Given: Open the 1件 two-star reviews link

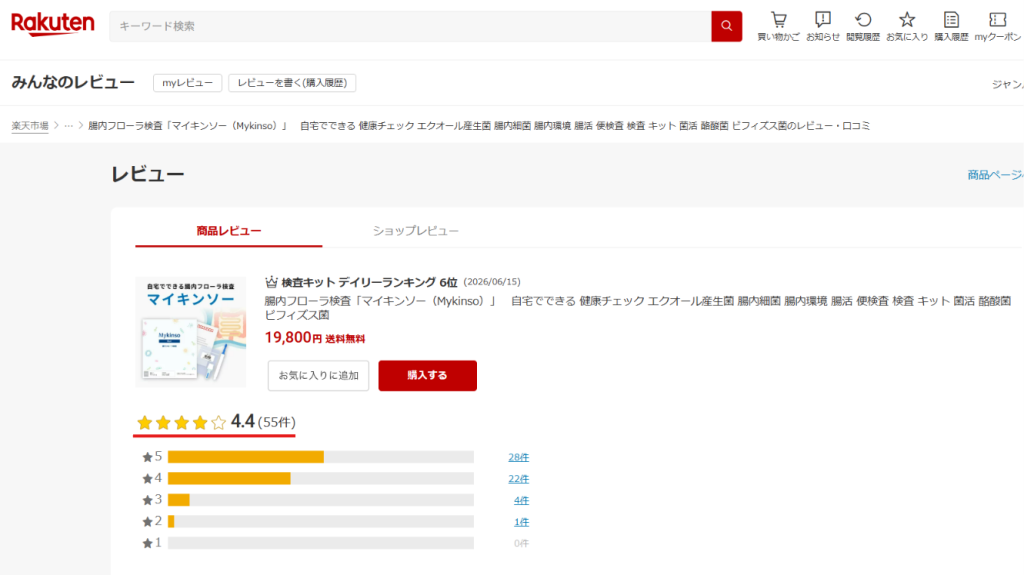Looking at the screenshot, I should pyautogui.click(x=521, y=522).
